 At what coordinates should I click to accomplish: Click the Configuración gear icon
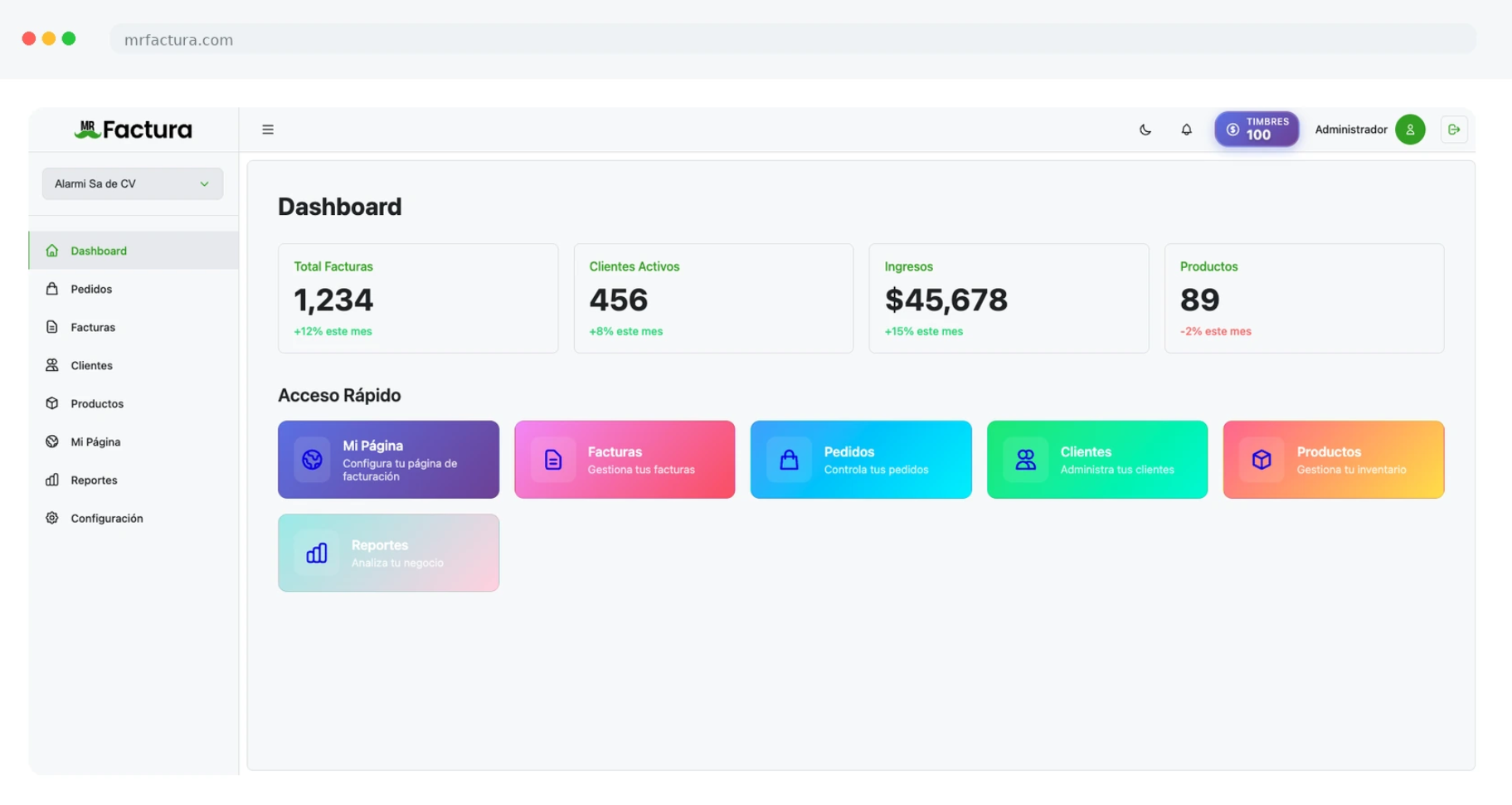tap(52, 518)
